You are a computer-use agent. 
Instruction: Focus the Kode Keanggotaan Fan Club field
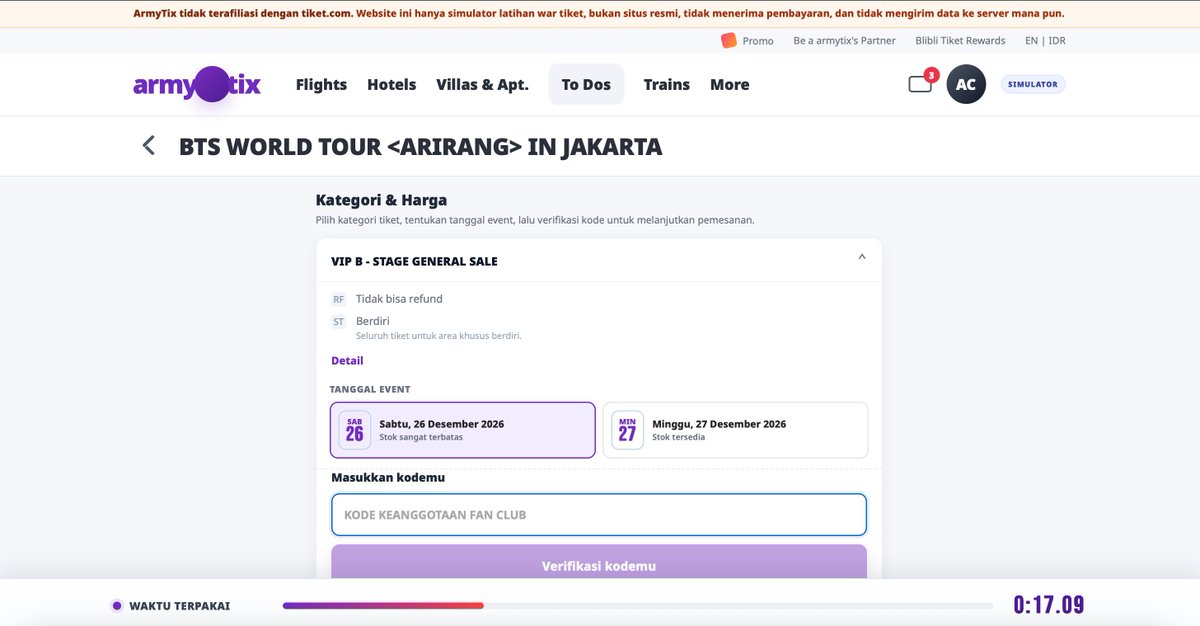599,515
